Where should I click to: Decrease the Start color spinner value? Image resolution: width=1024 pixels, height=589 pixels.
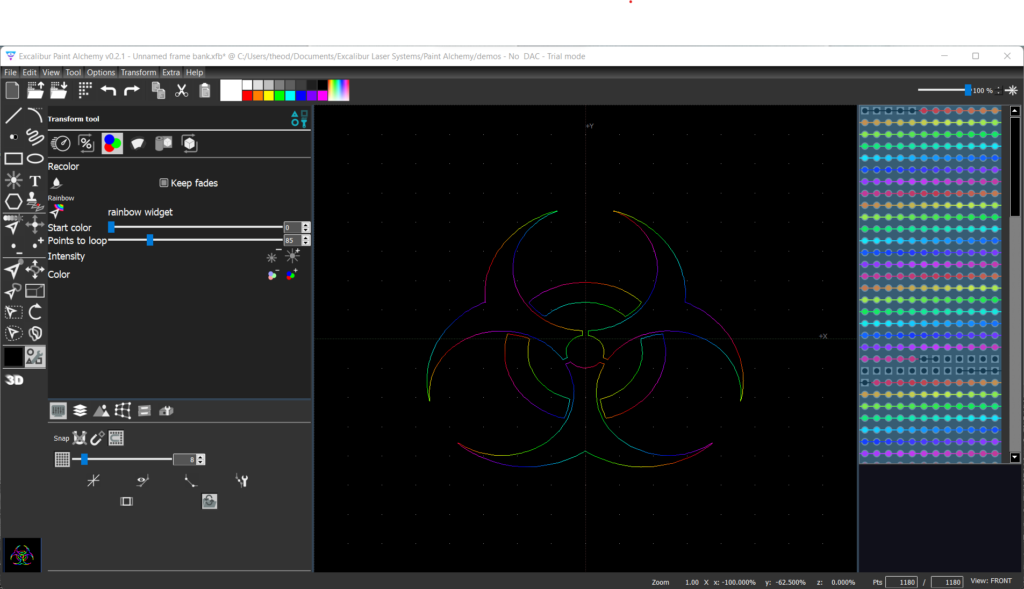click(x=306, y=231)
